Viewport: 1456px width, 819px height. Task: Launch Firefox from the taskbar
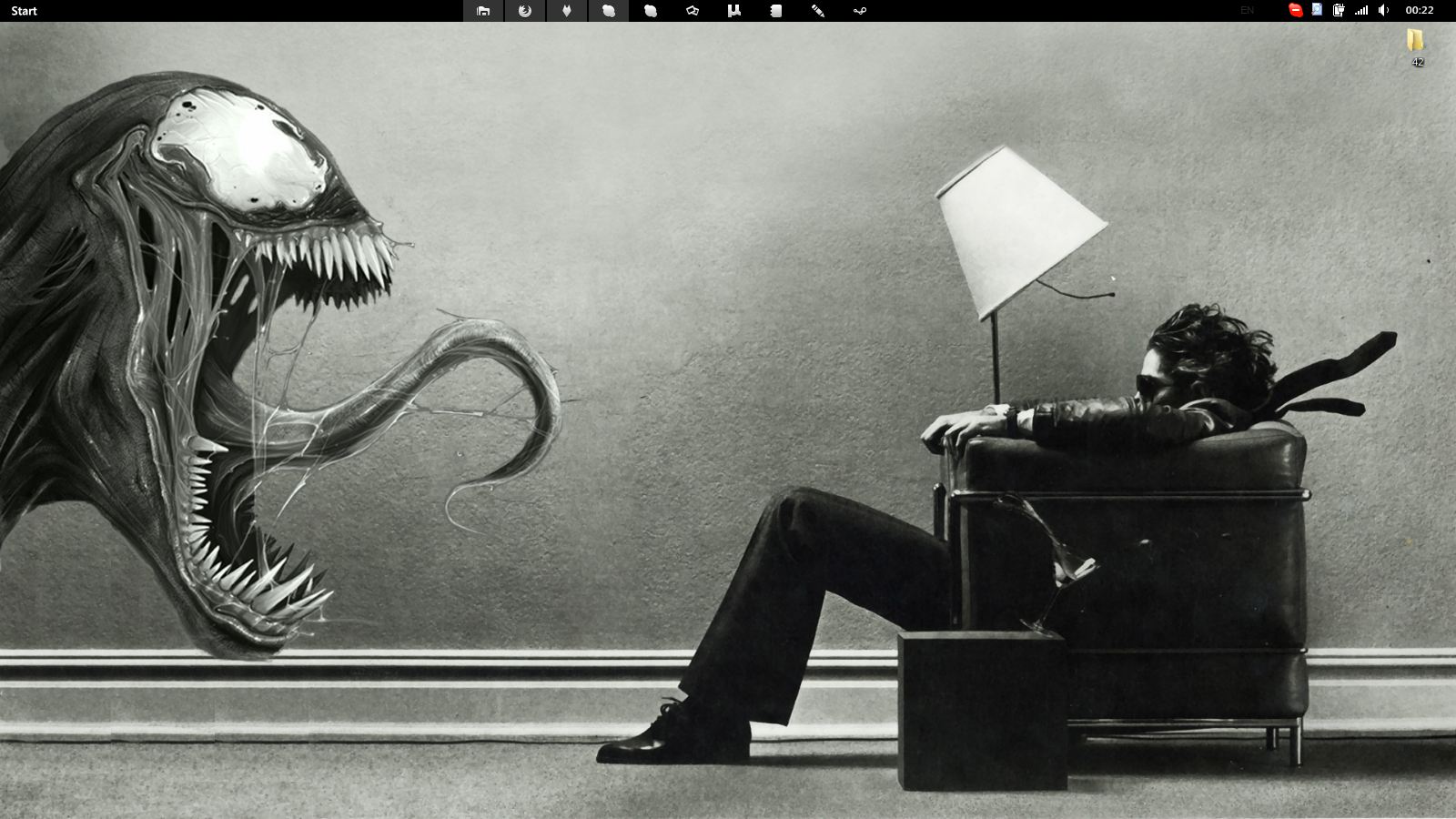coord(525,11)
